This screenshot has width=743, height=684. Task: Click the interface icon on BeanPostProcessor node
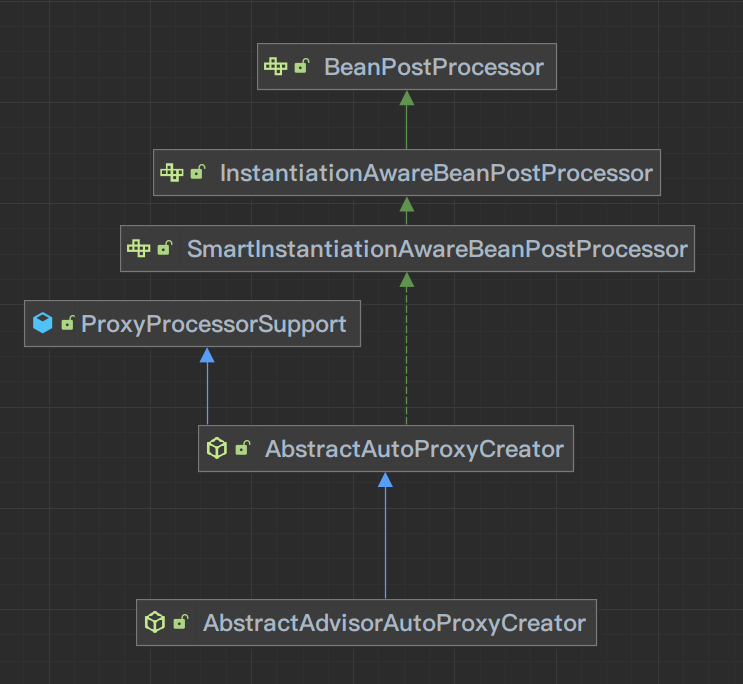pos(275,67)
